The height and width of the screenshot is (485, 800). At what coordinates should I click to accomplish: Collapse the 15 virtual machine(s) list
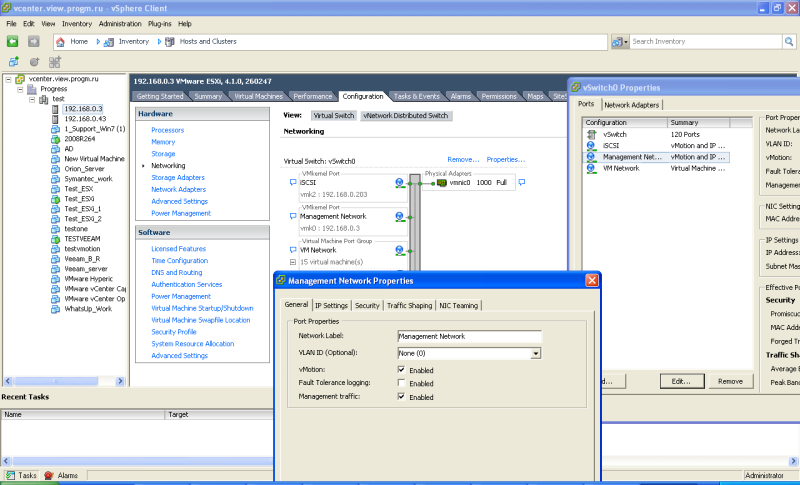point(293,262)
